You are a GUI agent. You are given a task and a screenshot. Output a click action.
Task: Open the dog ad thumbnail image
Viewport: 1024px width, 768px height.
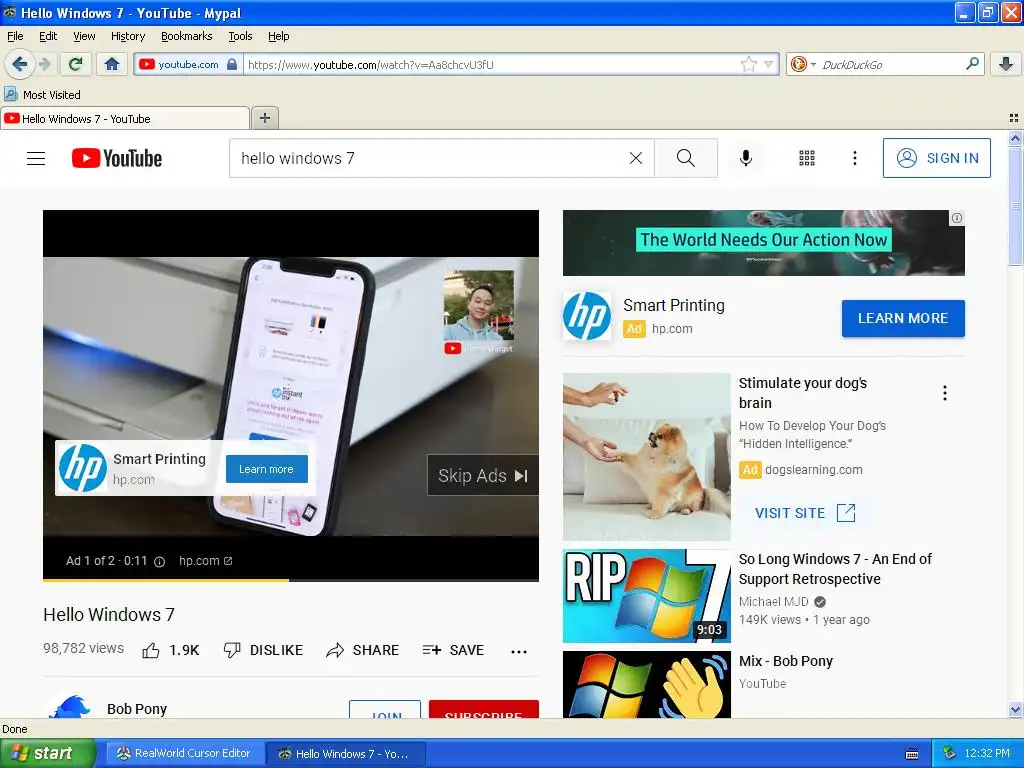tap(647, 456)
